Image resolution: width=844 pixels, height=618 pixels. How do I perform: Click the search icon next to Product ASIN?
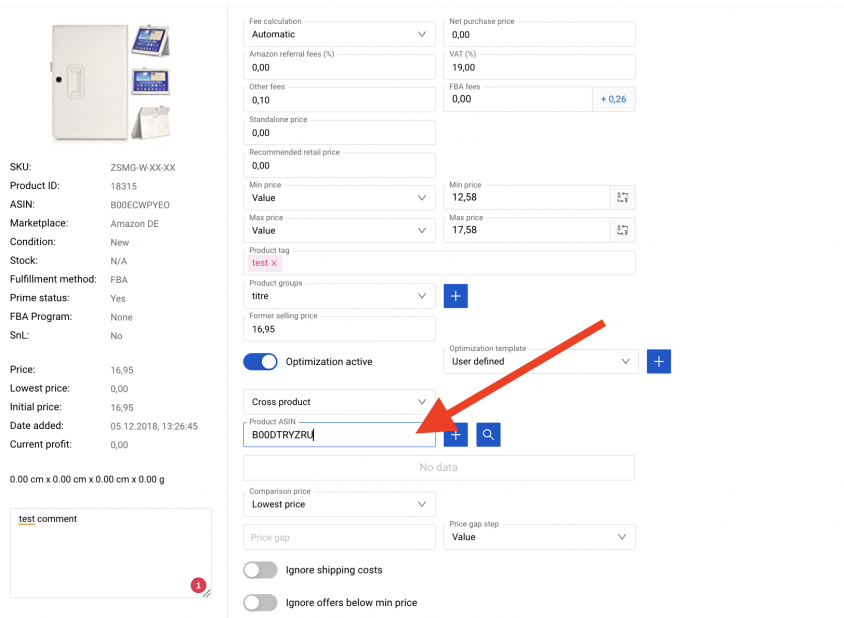pos(488,434)
